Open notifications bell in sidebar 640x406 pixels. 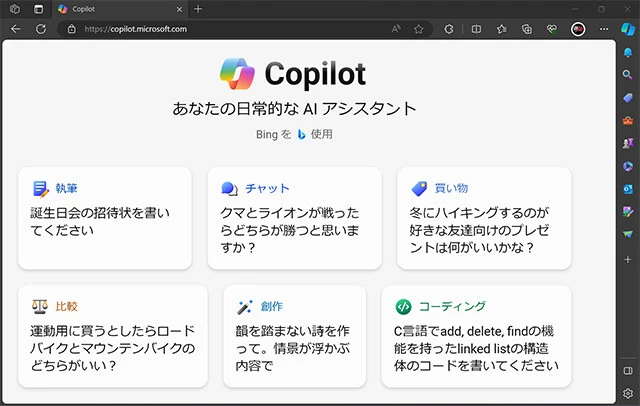tap(628, 52)
